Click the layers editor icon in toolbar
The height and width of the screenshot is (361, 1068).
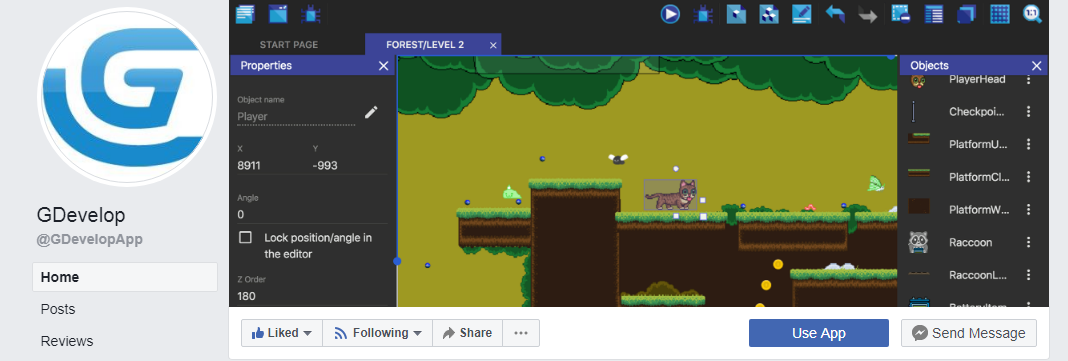pos(967,14)
